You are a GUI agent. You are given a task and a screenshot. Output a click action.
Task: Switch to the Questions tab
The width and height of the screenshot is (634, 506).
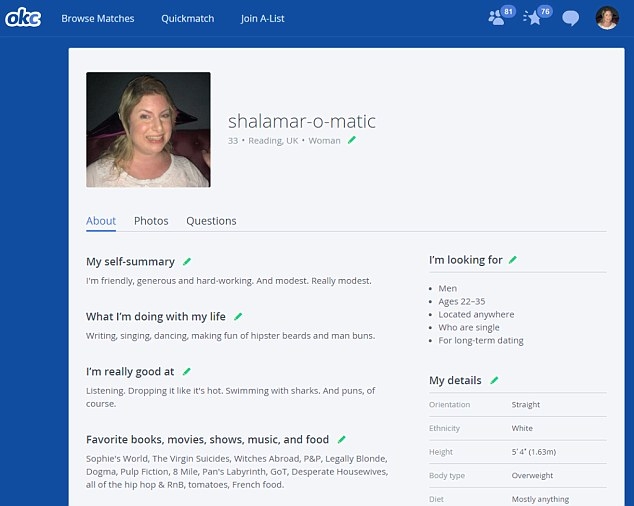pyautogui.click(x=211, y=221)
